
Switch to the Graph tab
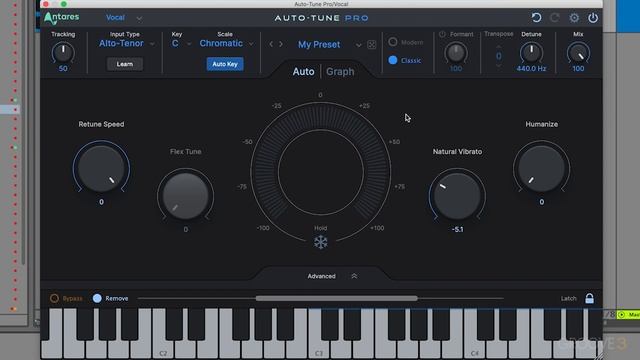340,71
